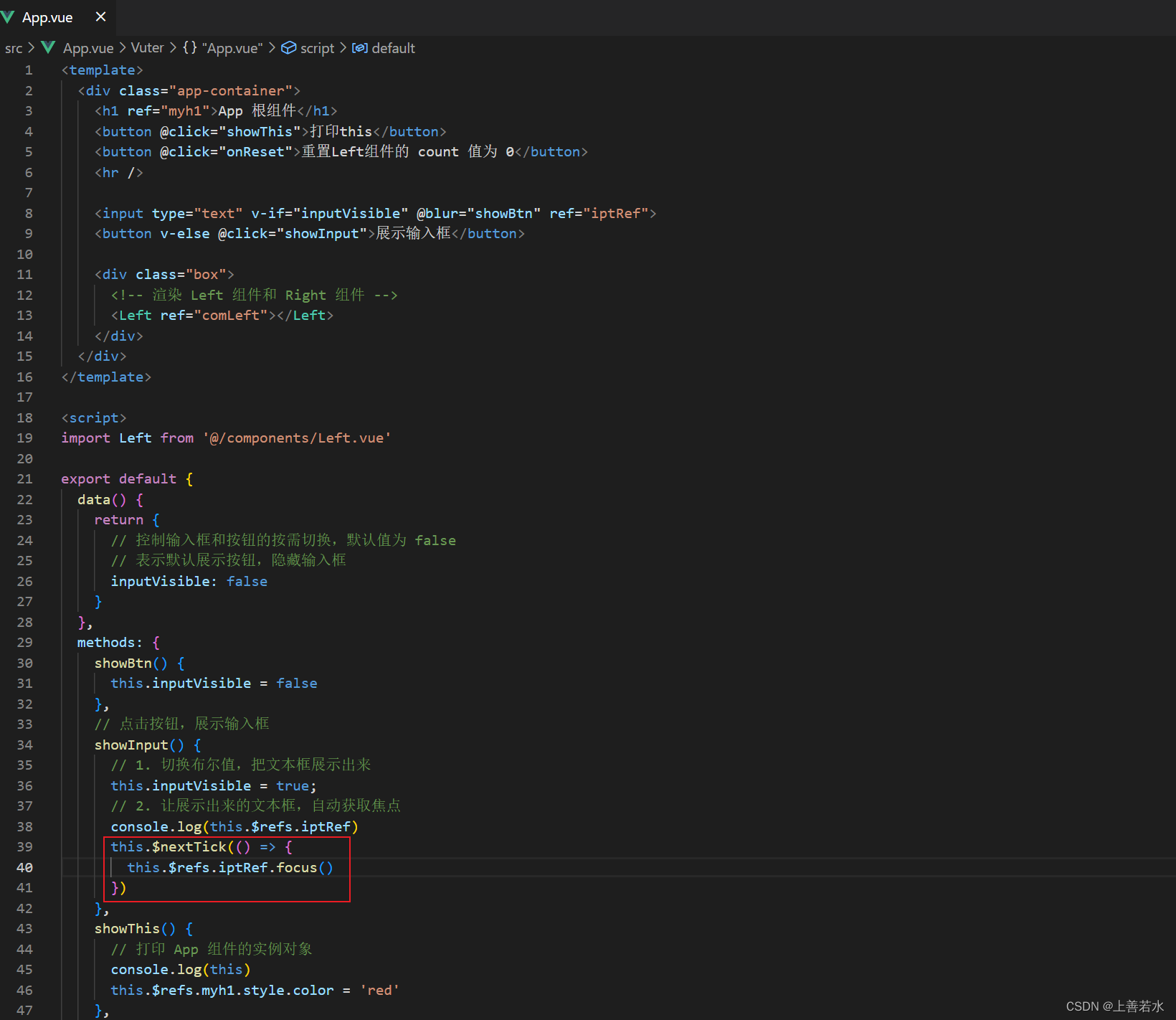Click the closing </template> tag
The height and width of the screenshot is (1020, 1176).
[106, 377]
